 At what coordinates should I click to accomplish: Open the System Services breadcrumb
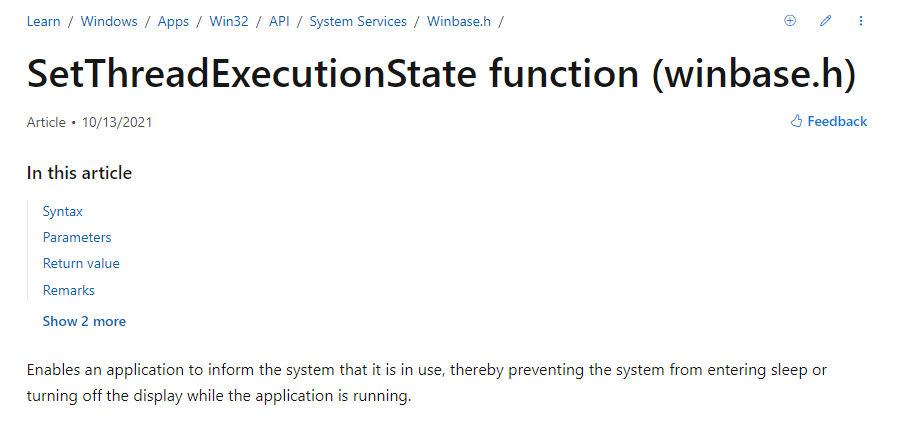(358, 21)
